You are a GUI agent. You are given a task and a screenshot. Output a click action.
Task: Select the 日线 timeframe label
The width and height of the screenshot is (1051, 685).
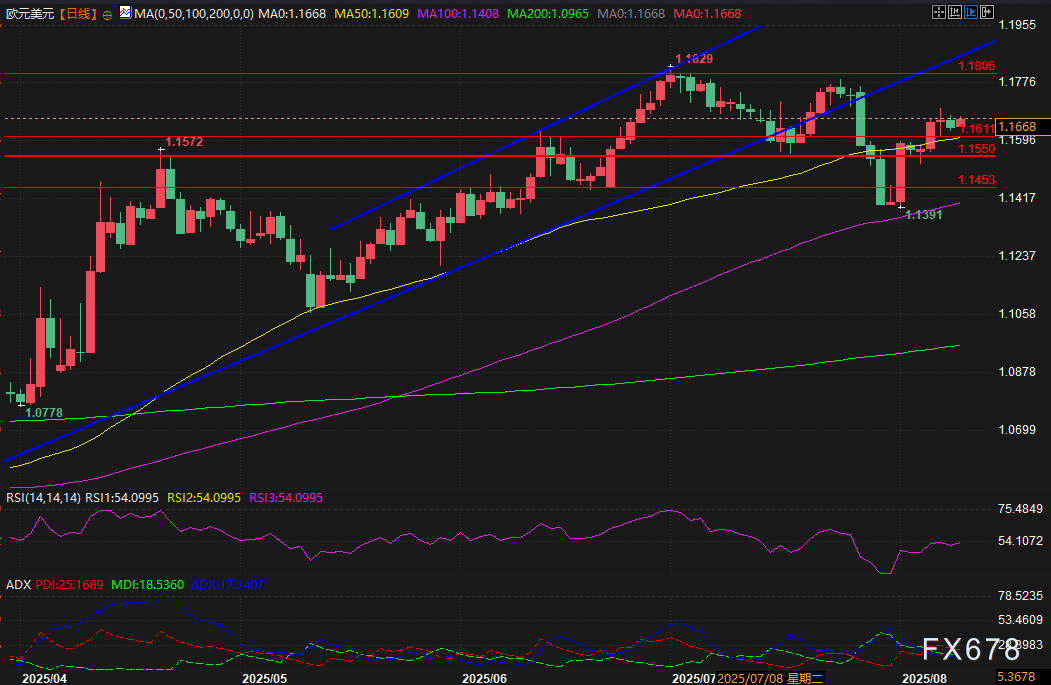click(x=78, y=15)
